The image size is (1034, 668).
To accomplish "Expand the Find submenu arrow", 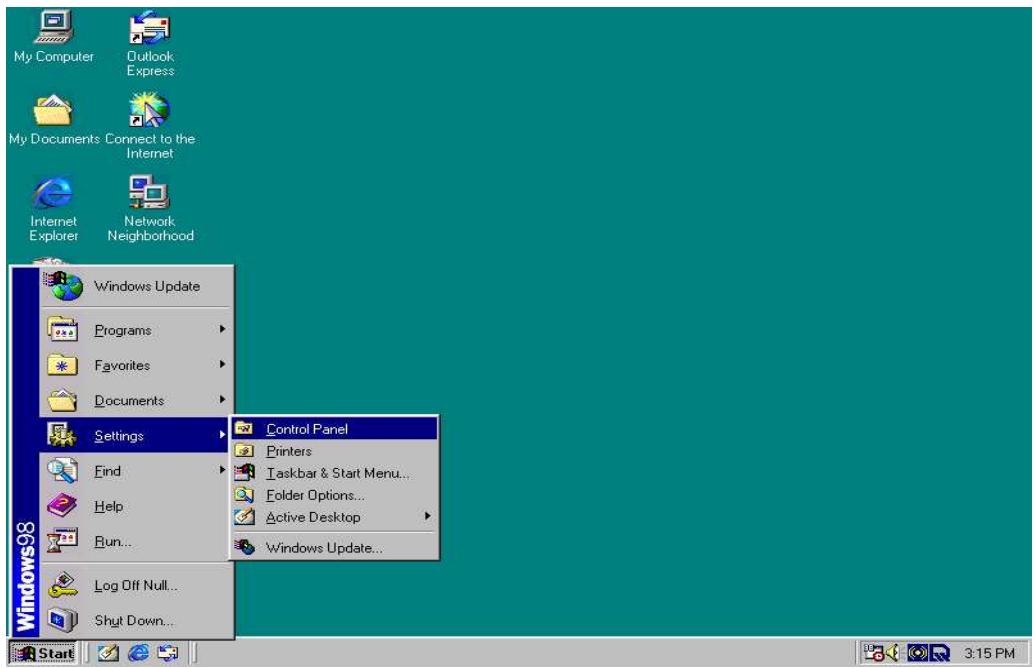I will tap(222, 470).
